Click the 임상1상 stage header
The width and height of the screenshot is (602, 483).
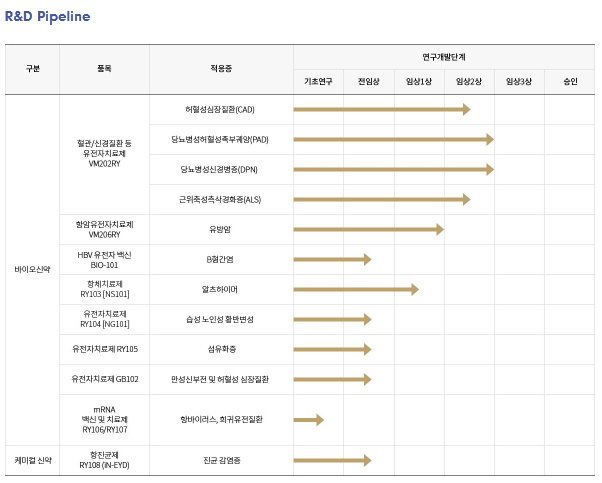coord(419,81)
